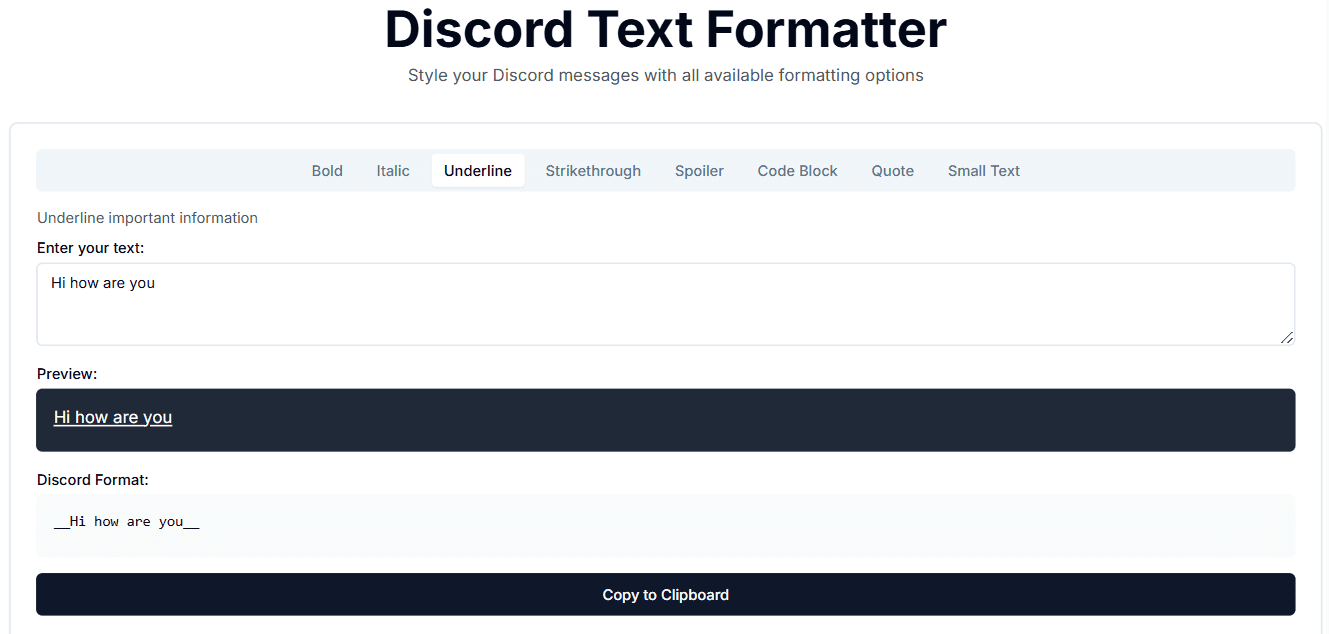Select the Quote formatting option
This screenshot has height=634, width=1329.
(x=892, y=170)
